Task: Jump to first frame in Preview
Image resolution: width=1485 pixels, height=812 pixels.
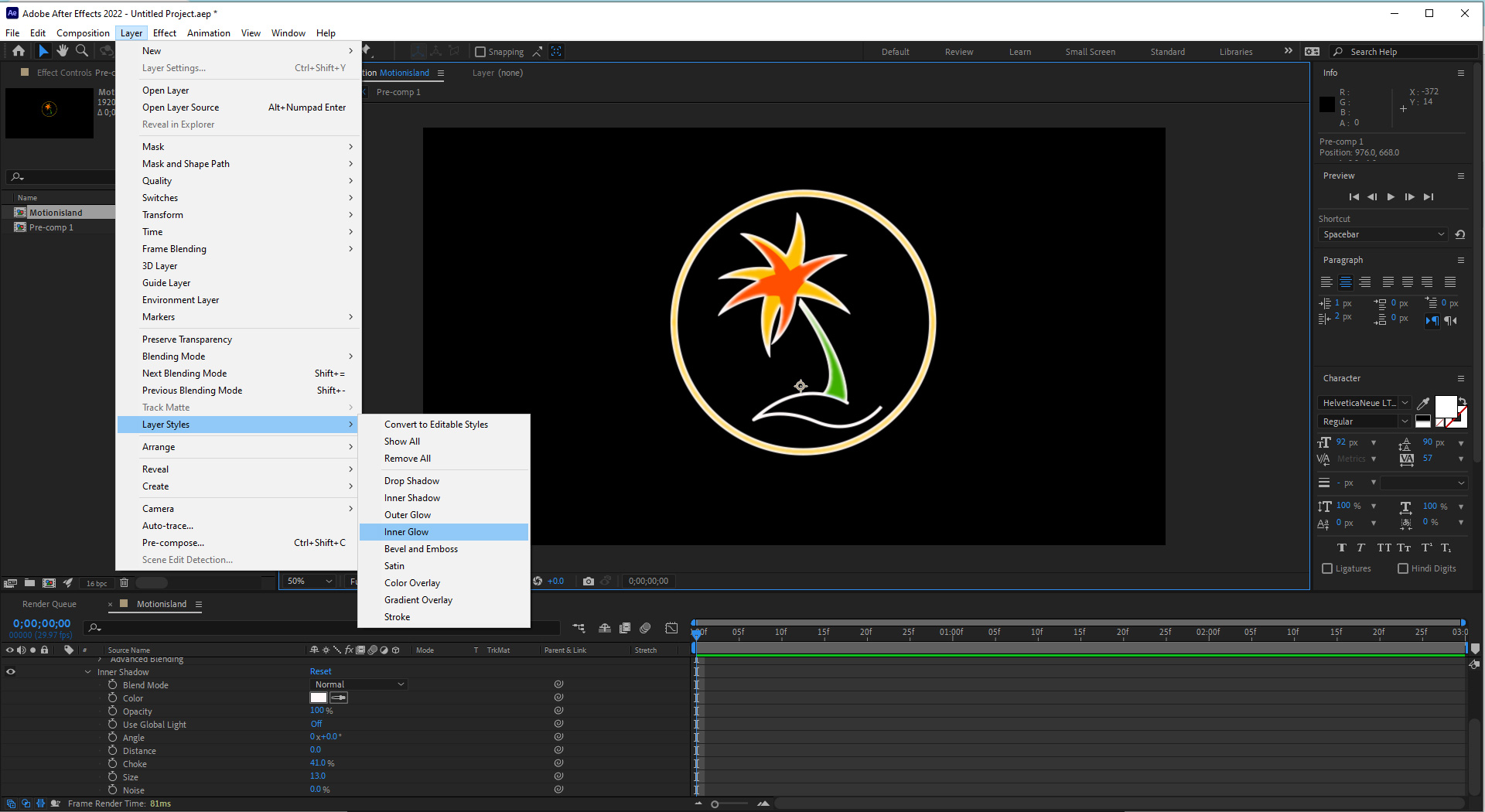Action: (x=1354, y=197)
